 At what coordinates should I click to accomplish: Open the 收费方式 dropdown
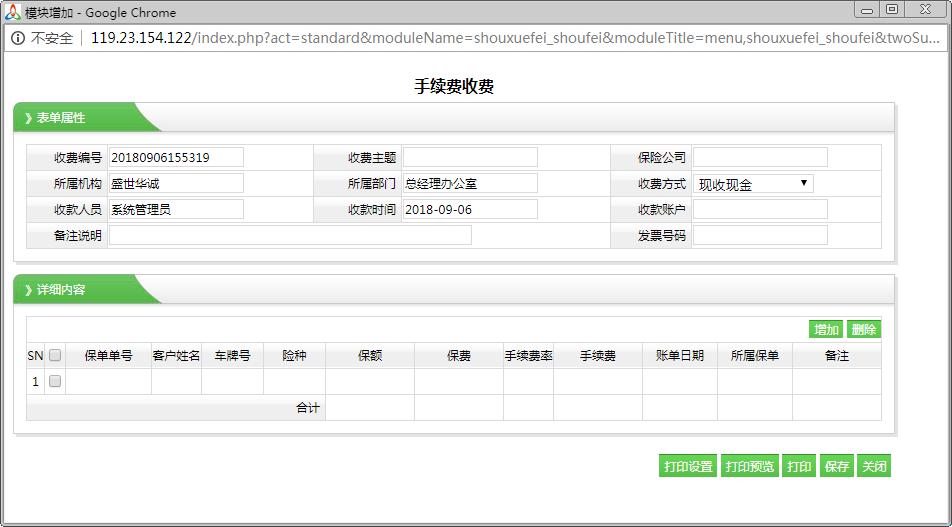[753, 184]
